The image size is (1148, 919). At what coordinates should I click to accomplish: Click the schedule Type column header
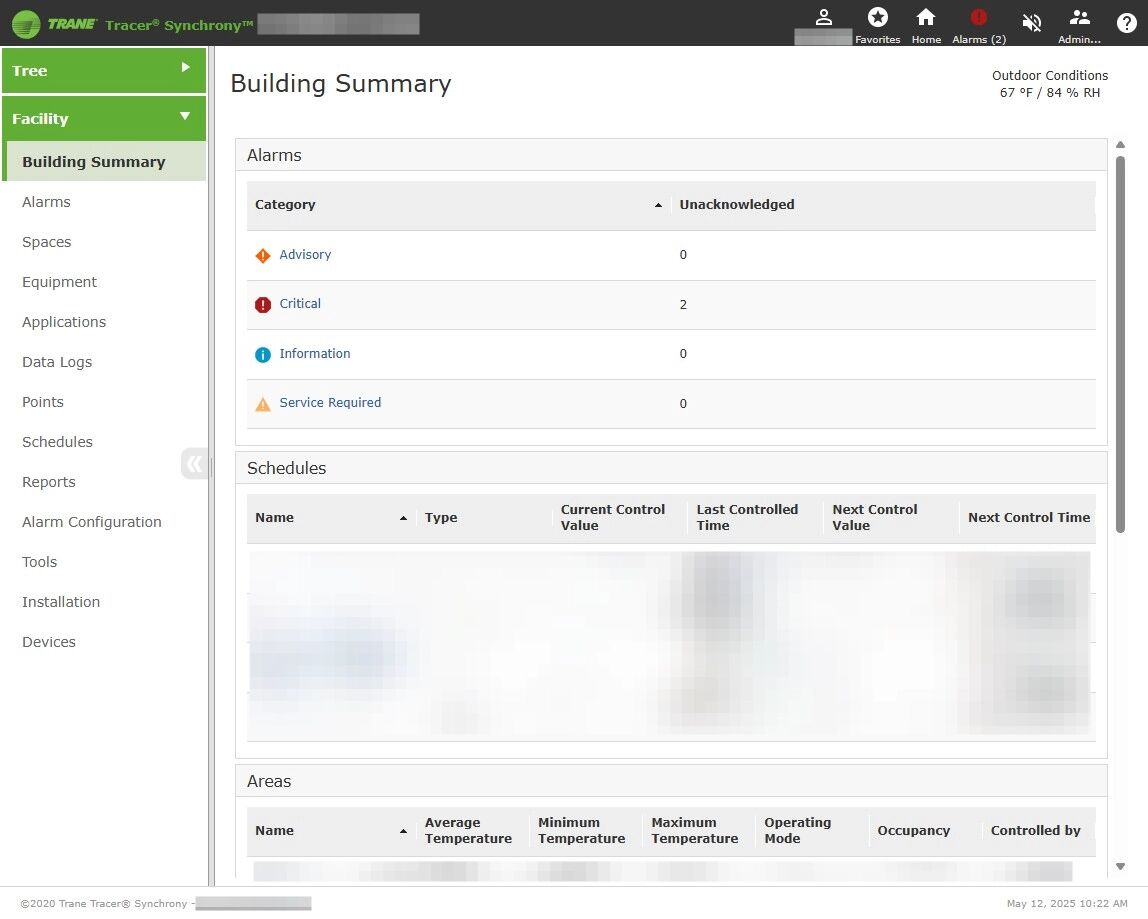[x=441, y=517]
